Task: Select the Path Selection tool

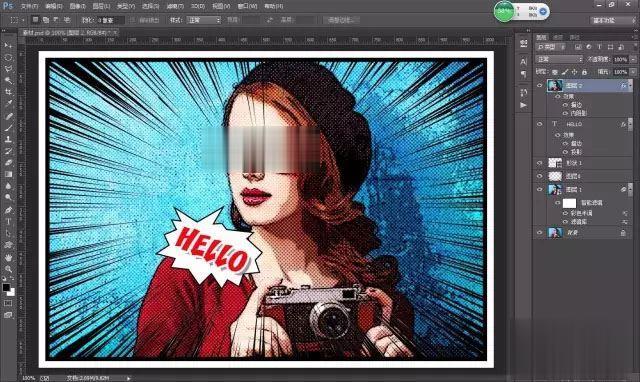Action: [x=8, y=233]
